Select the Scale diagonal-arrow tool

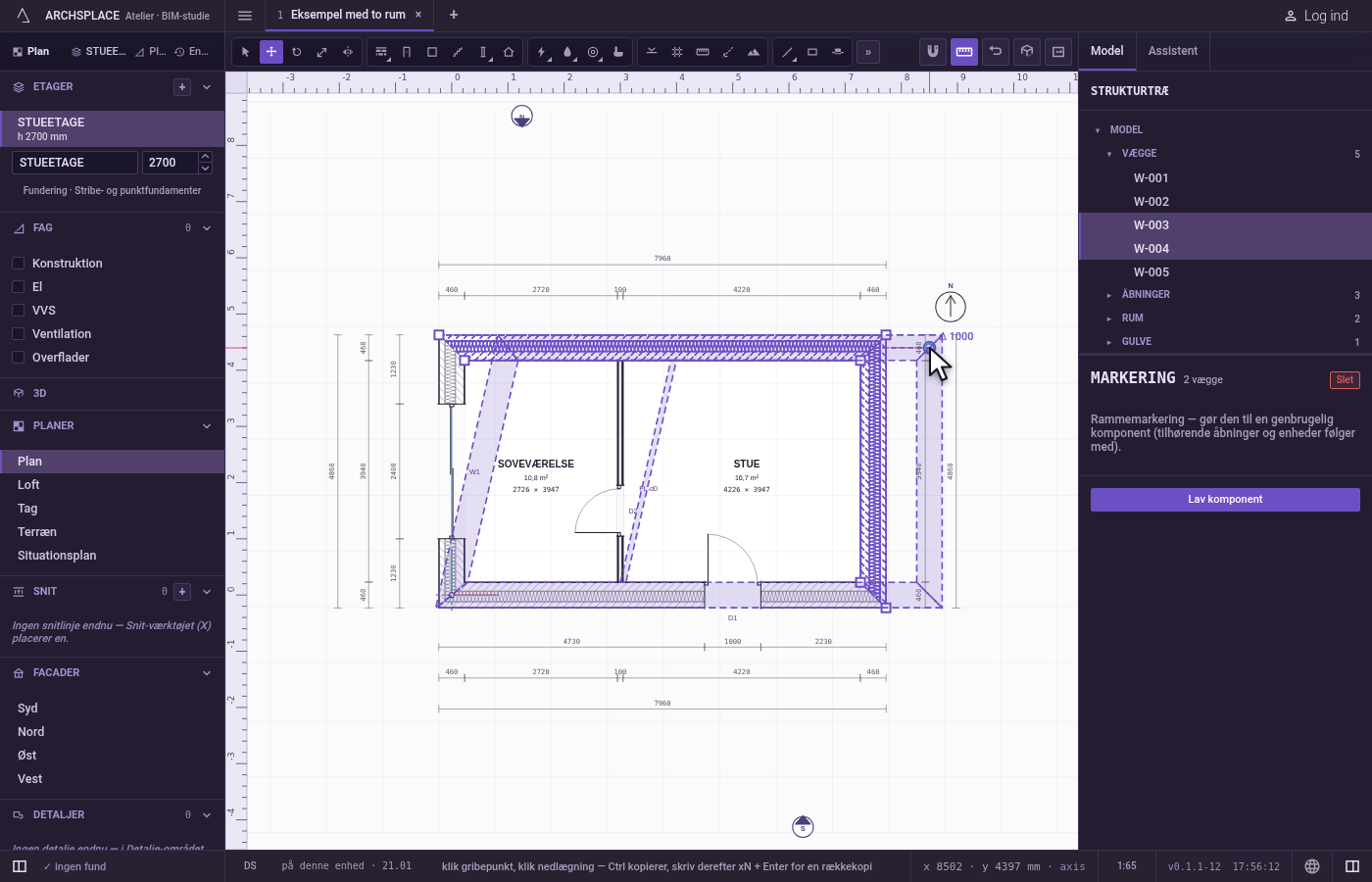(x=322, y=52)
